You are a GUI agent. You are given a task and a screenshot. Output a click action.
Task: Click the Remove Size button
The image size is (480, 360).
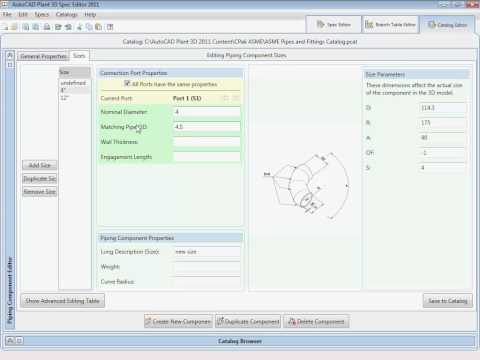pos(40,192)
